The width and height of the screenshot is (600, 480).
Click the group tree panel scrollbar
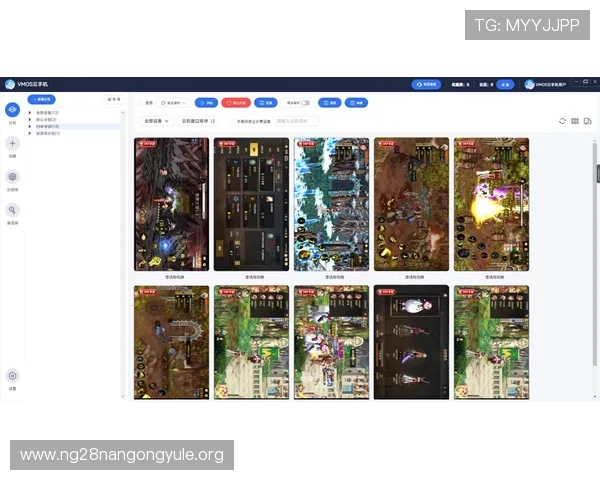[x=123, y=255]
